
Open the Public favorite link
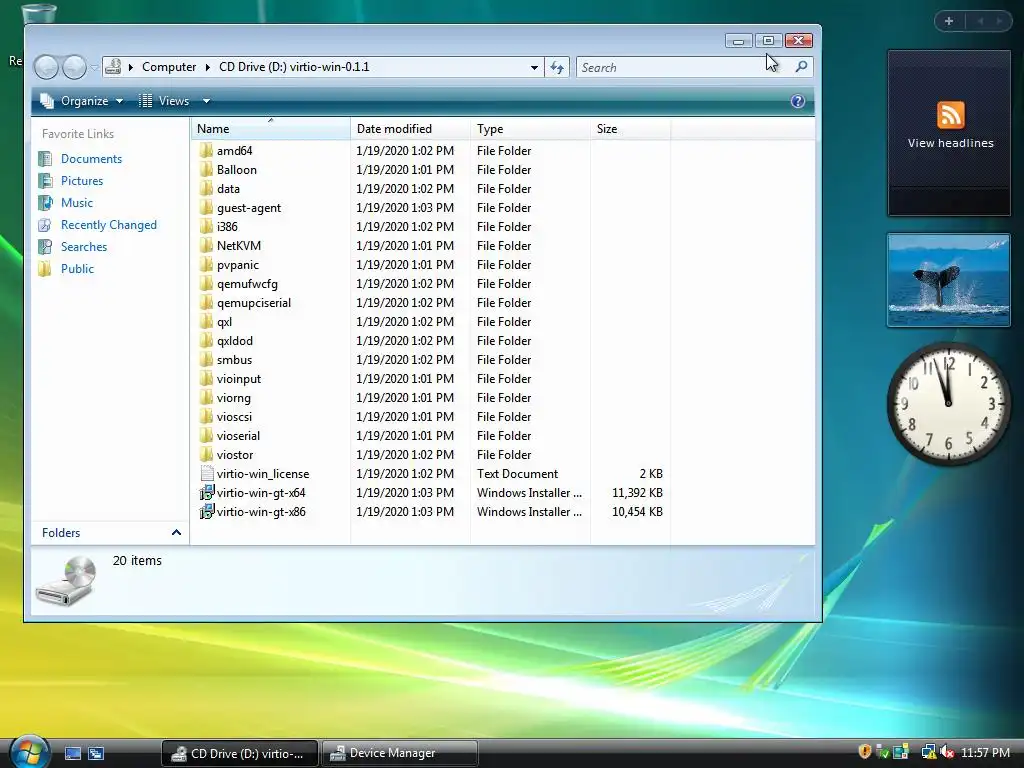(x=77, y=269)
